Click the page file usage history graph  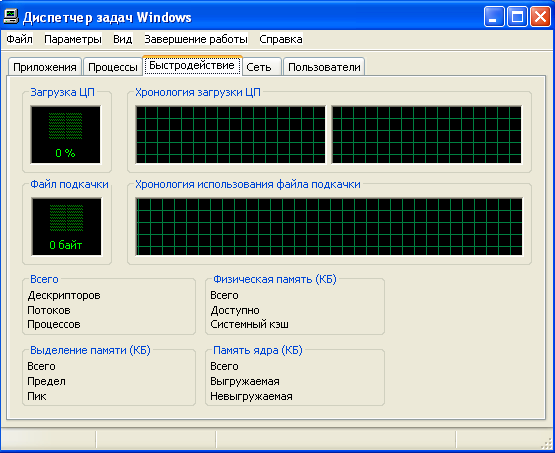(x=329, y=226)
